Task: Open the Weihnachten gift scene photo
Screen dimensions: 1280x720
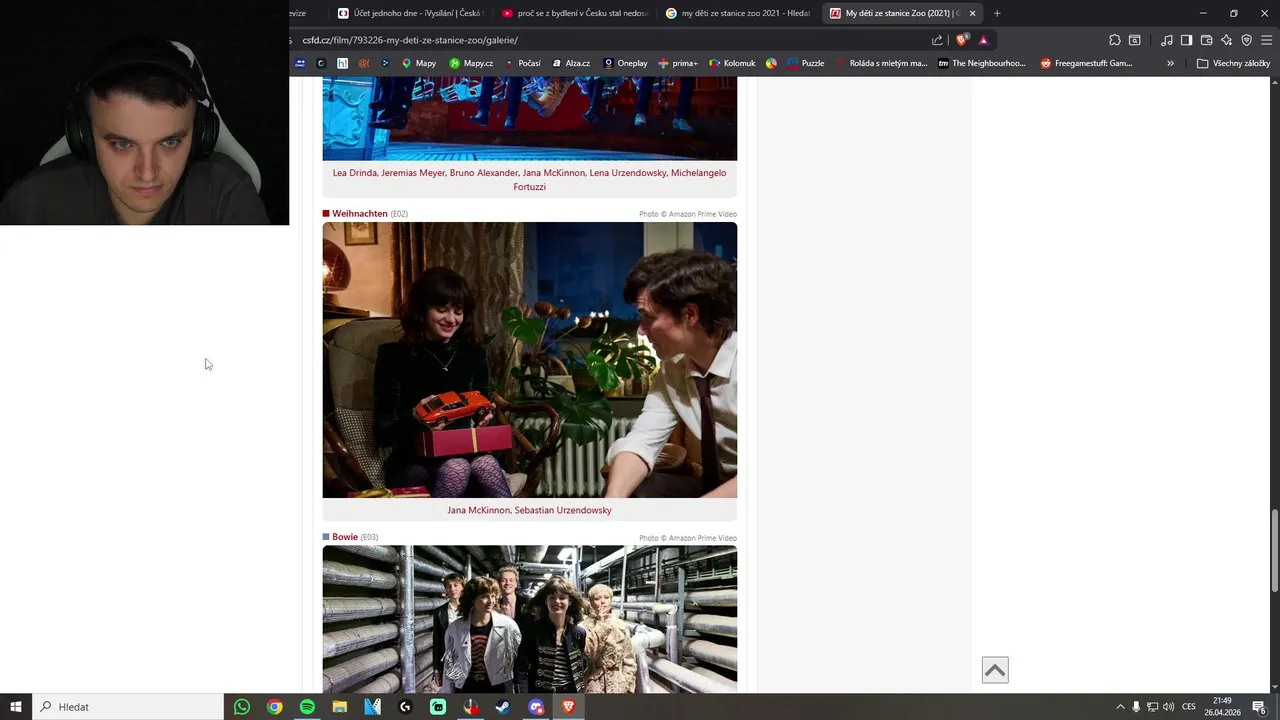Action: [530, 360]
